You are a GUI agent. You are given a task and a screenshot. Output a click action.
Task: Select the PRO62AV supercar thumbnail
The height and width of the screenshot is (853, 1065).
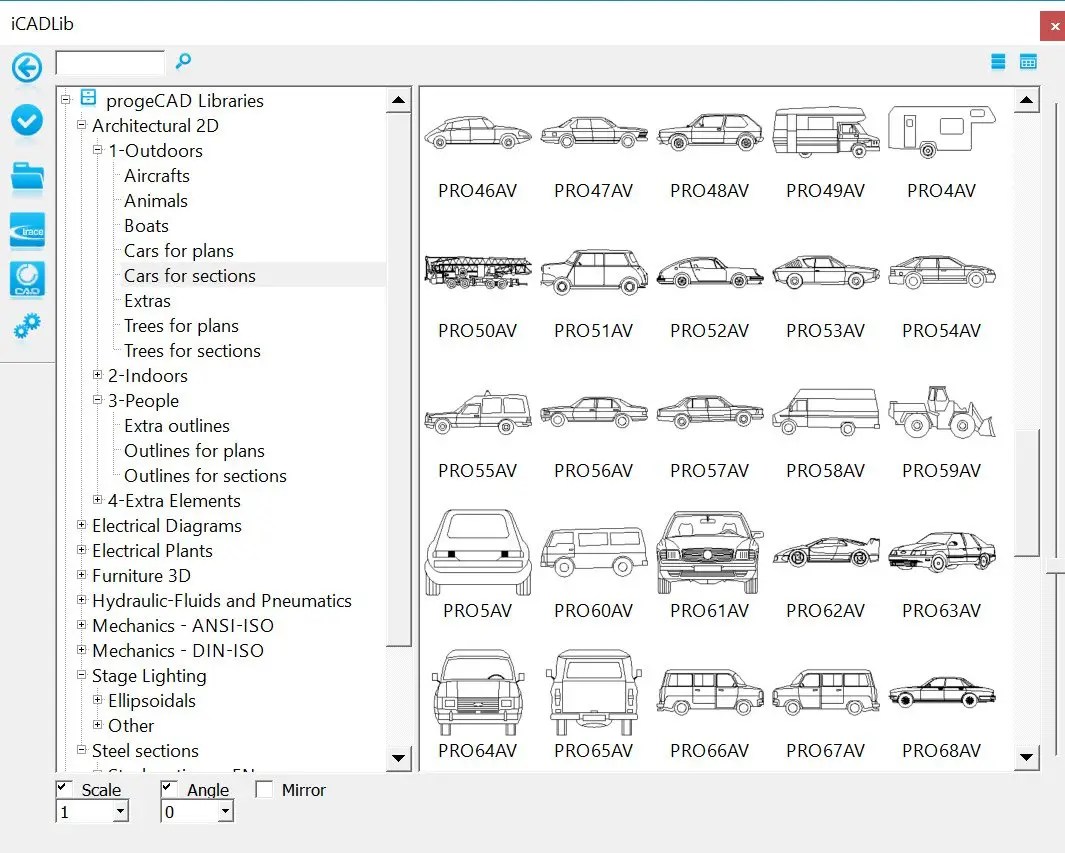(x=826, y=551)
